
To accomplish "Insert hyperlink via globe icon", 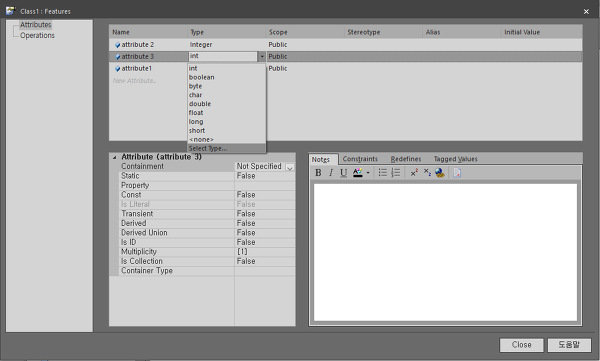I will click(440, 173).
